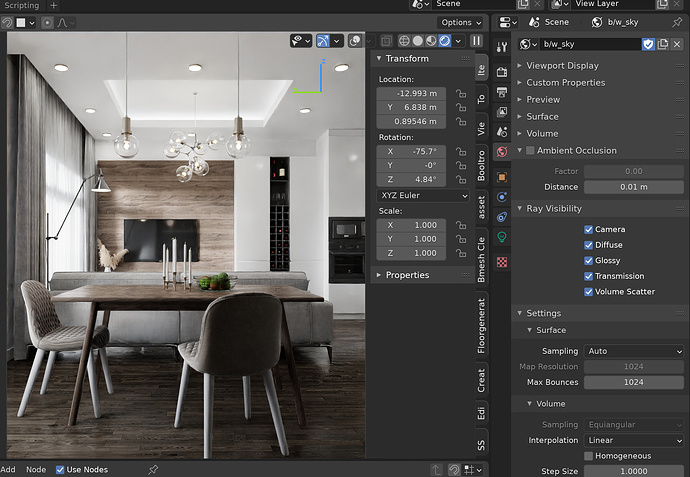Open the viewport Options dropdown
The height and width of the screenshot is (477, 690).
[461, 22]
